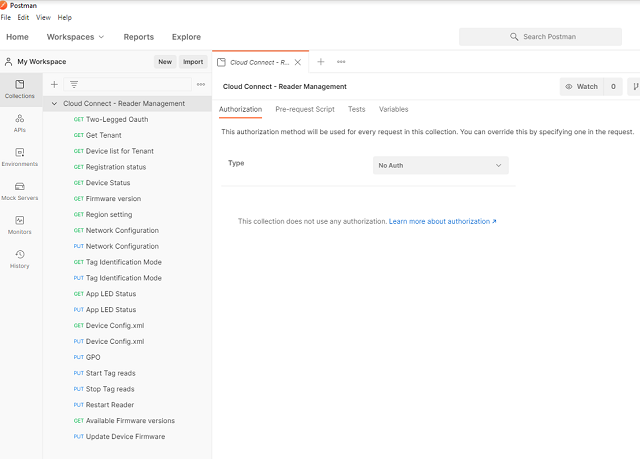The image size is (640, 459).
Task: Click the plus icon to create collection
Action: [54, 85]
